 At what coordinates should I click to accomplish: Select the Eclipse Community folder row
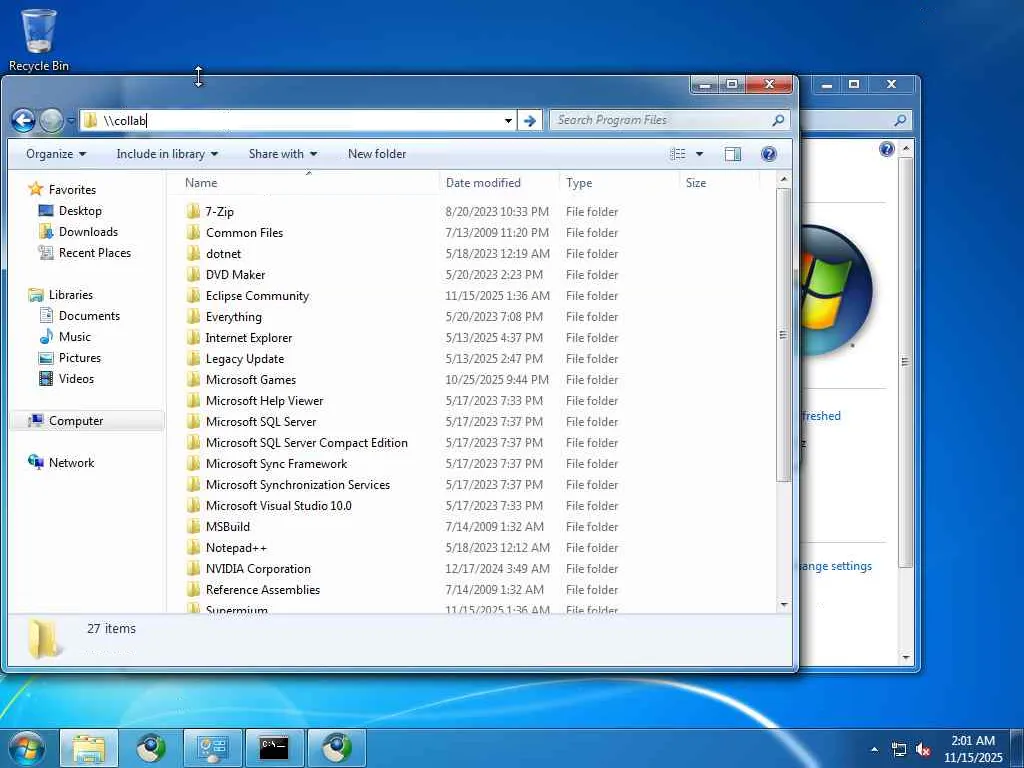point(470,295)
